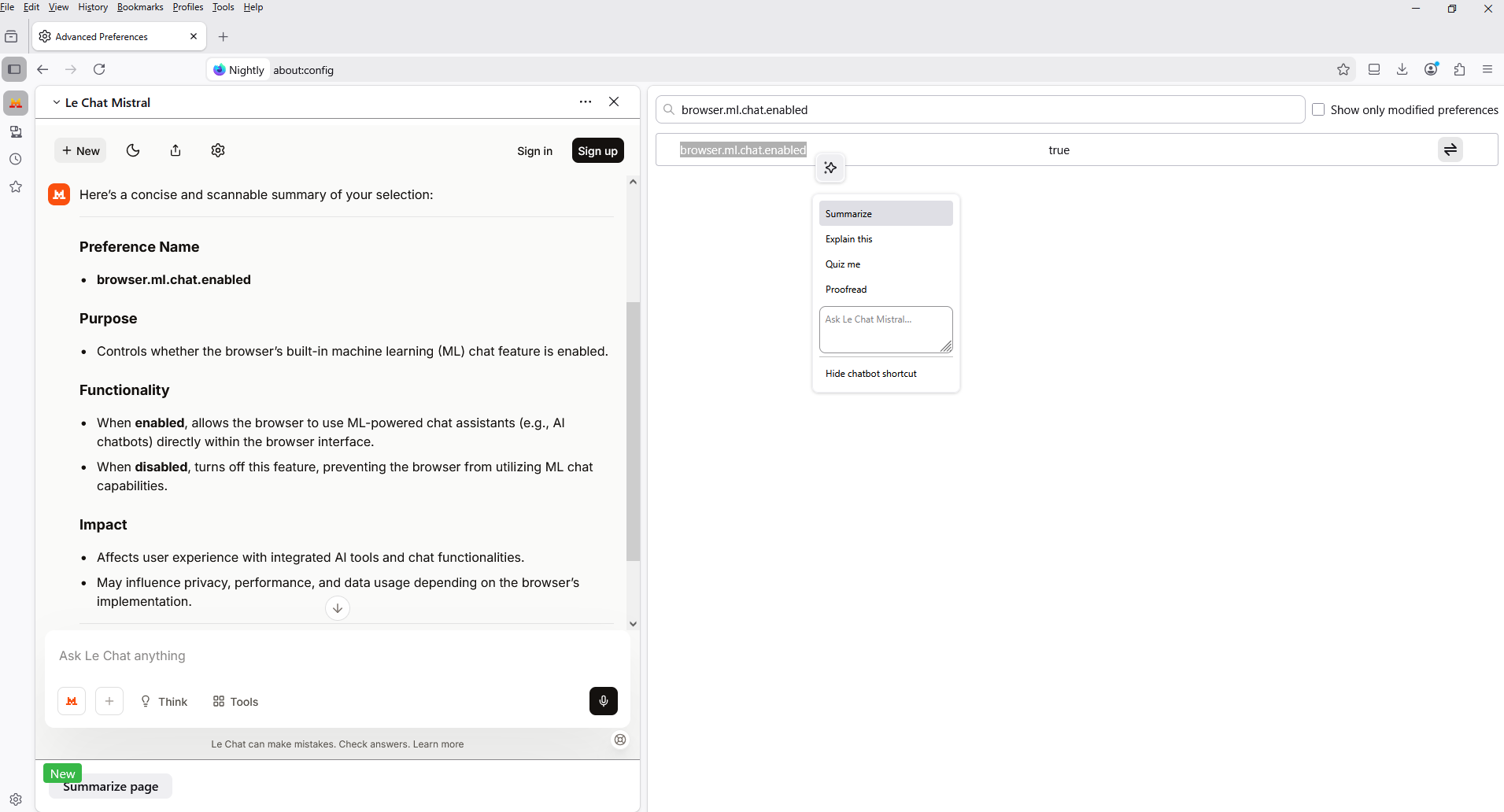Open the Downloads panel
Screen dimensions: 1504x812
point(1402,69)
